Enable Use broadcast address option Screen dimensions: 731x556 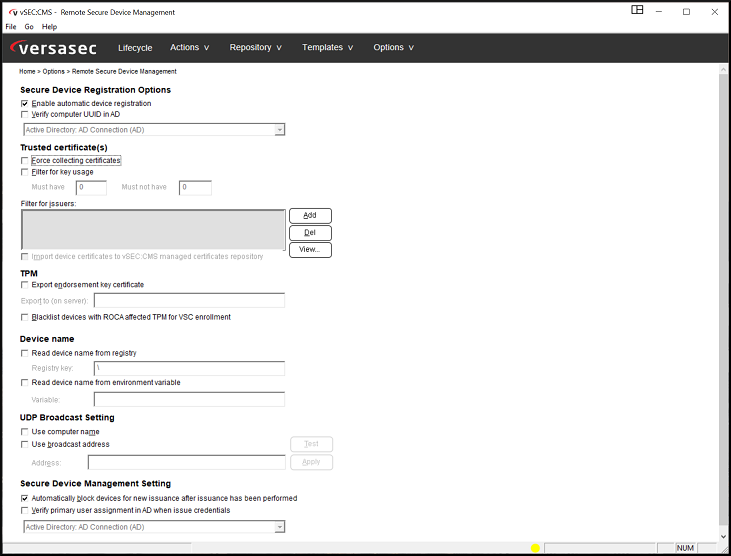coord(25,445)
